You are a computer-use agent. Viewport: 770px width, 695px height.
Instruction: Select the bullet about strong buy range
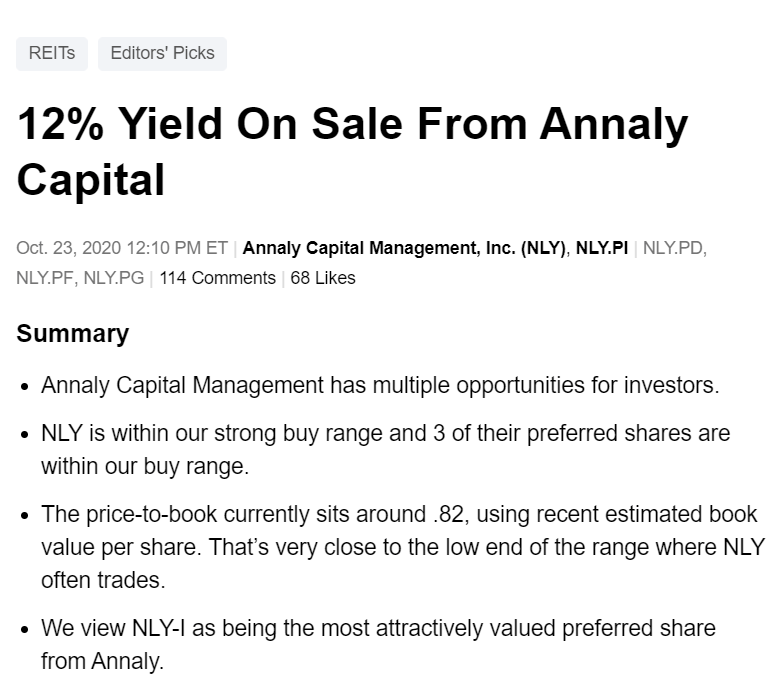point(385,450)
